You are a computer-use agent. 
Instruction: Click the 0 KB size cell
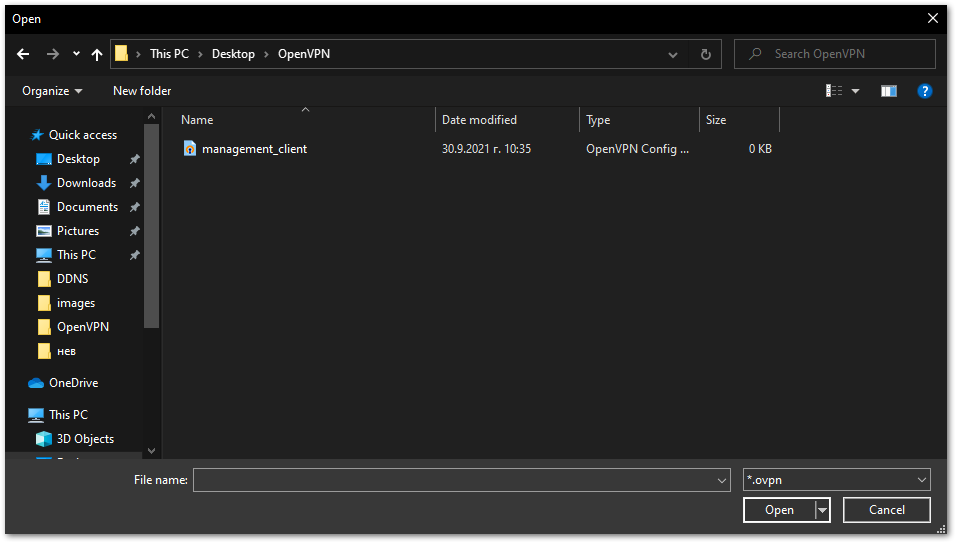760,149
